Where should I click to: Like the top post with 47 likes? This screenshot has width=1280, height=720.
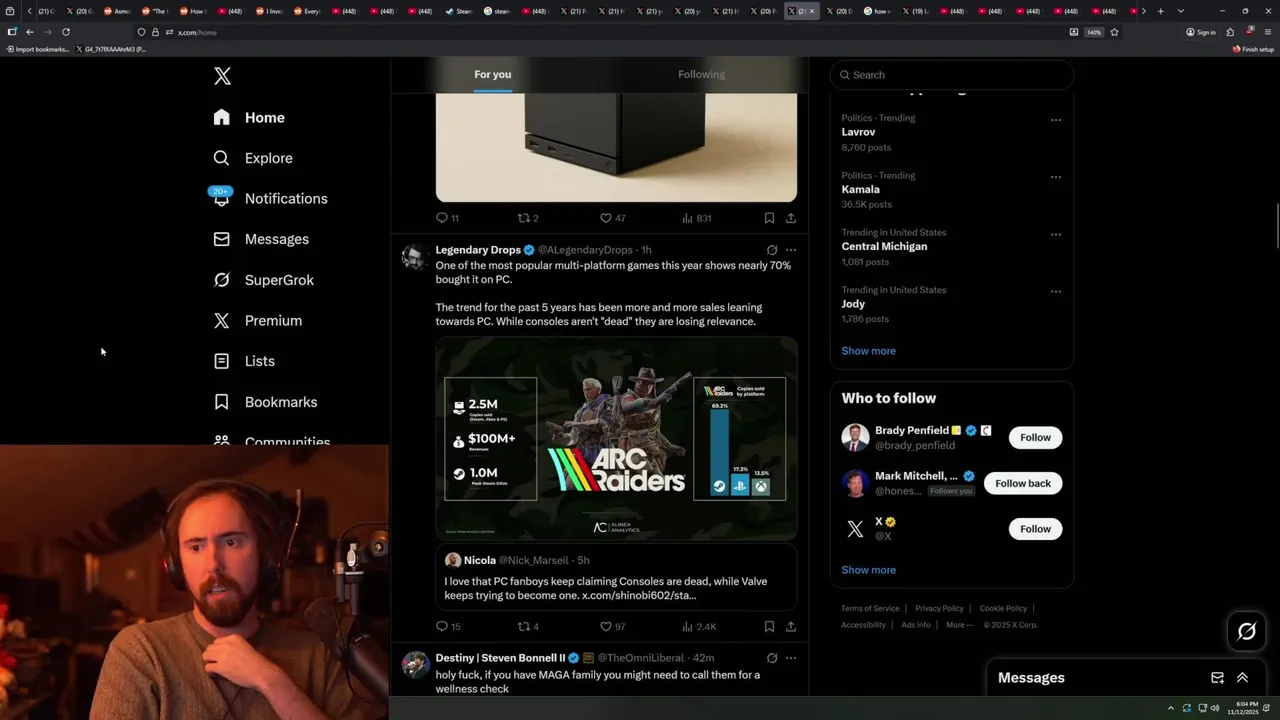point(612,217)
